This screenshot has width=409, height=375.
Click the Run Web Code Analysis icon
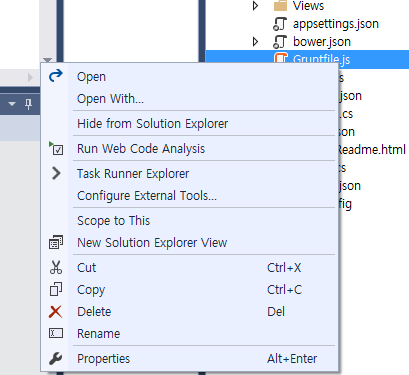click(x=56, y=148)
